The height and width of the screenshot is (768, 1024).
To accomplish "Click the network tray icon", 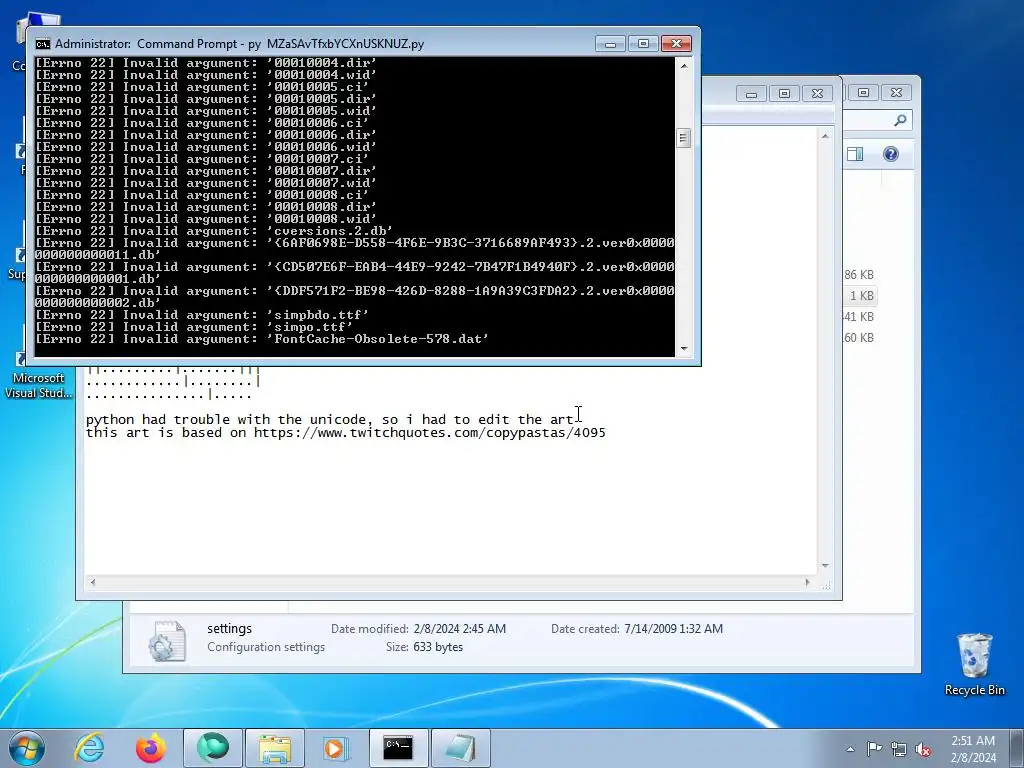I will [899, 749].
